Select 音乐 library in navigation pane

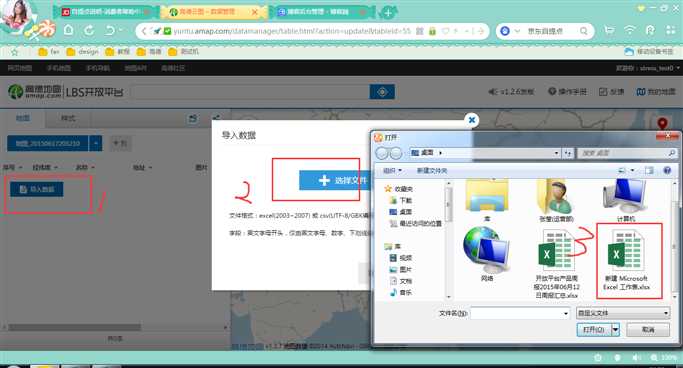(x=401, y=293)
